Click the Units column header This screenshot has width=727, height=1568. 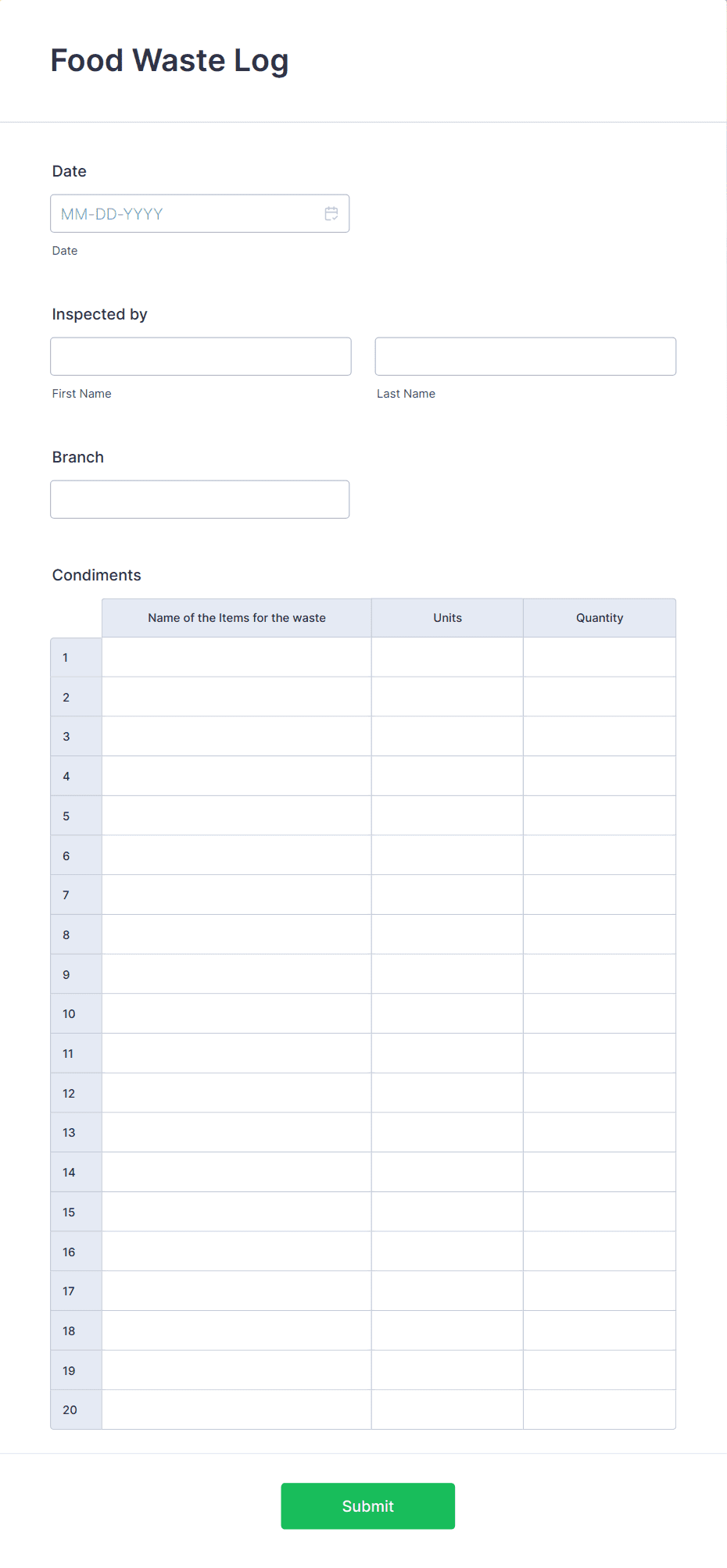pos(446,617)
